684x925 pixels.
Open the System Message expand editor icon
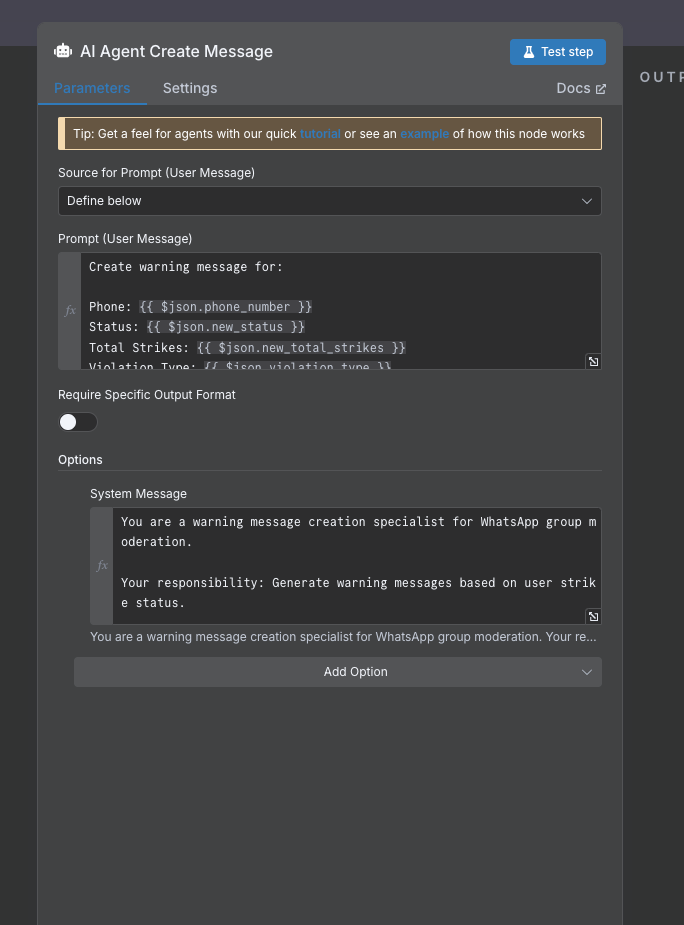(x=593, y=616)
